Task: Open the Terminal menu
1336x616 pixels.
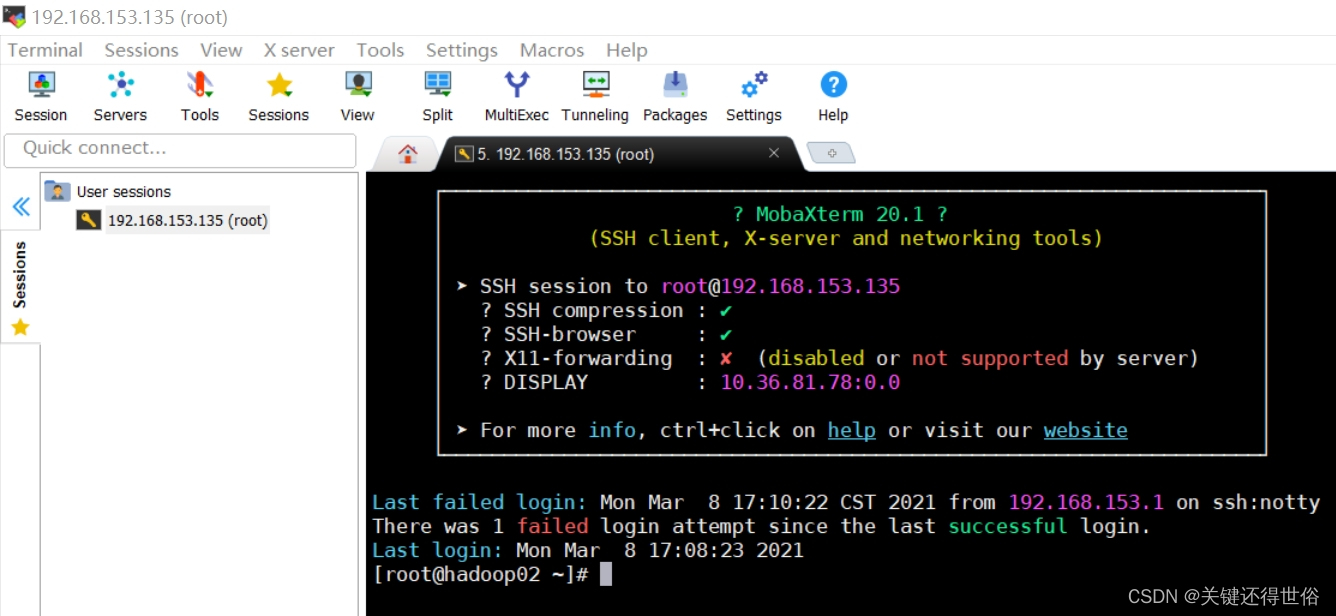Action: point(45,50)
